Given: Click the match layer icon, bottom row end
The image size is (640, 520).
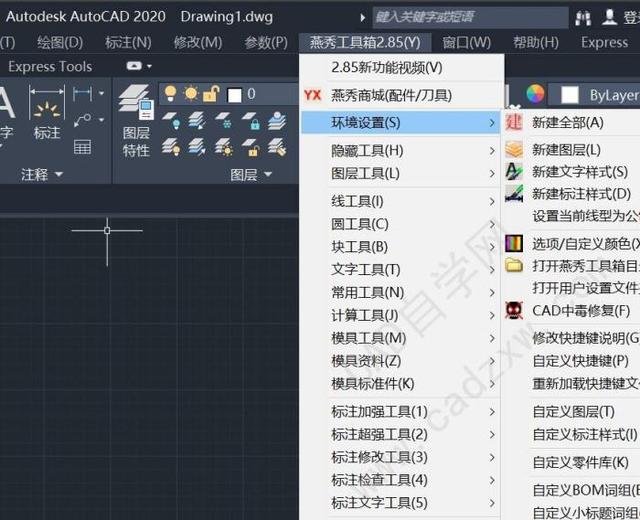Looking at the screenshot, I should pos(277,147).
